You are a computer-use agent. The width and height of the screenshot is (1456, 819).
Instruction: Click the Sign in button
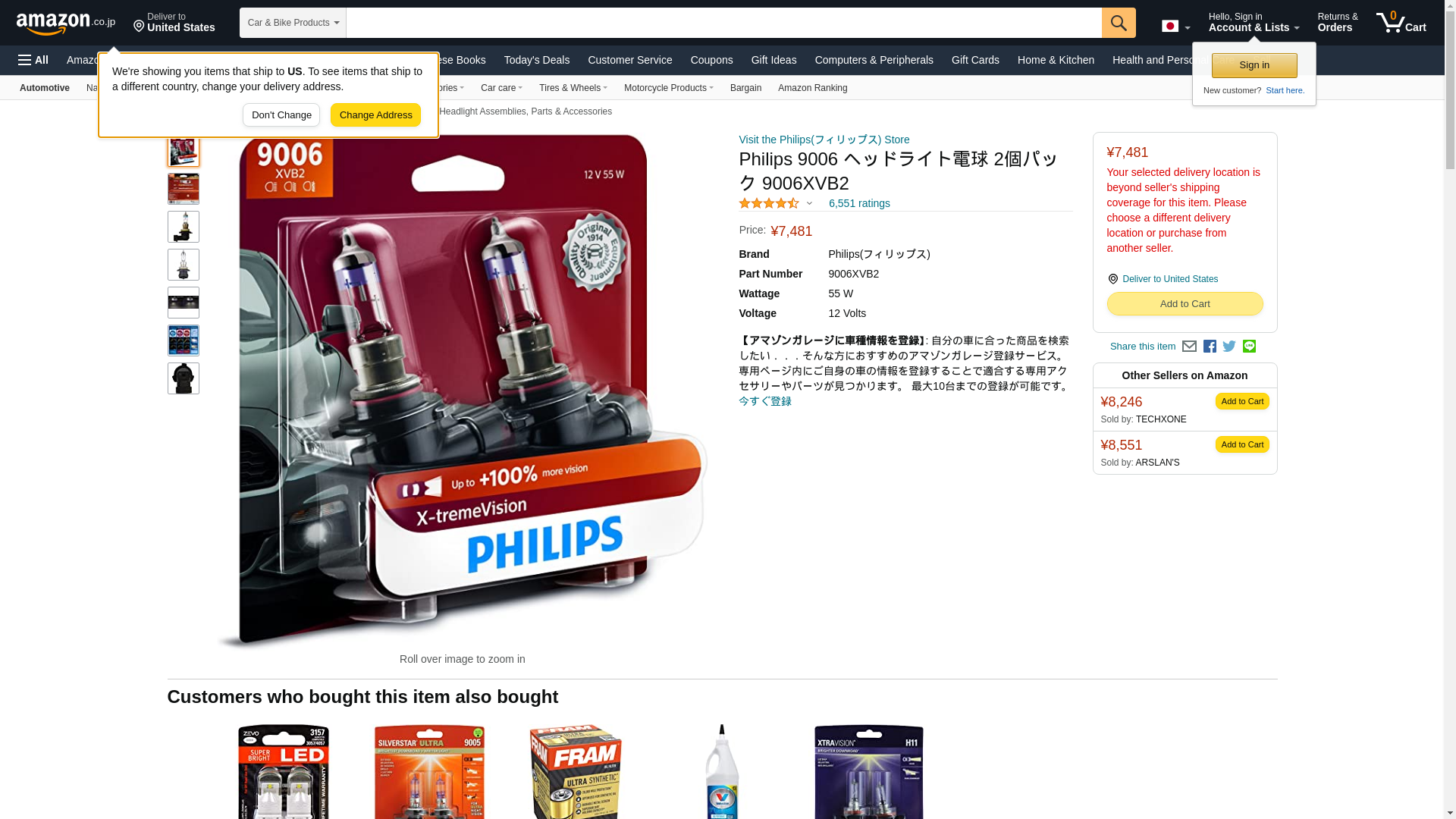point(1254,65)
